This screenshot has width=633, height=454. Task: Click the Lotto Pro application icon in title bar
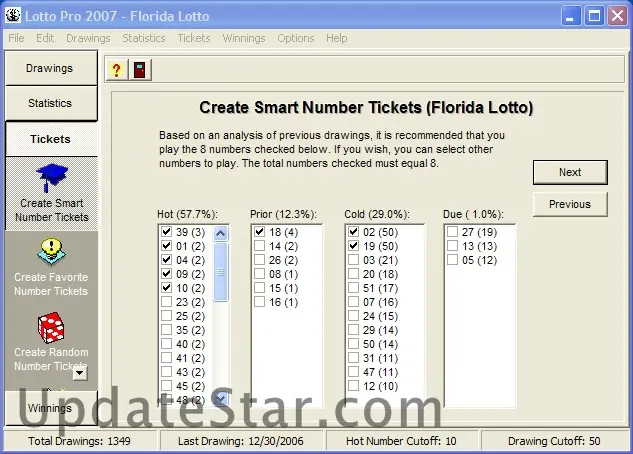pyautogui.click(x=13, y=16)
